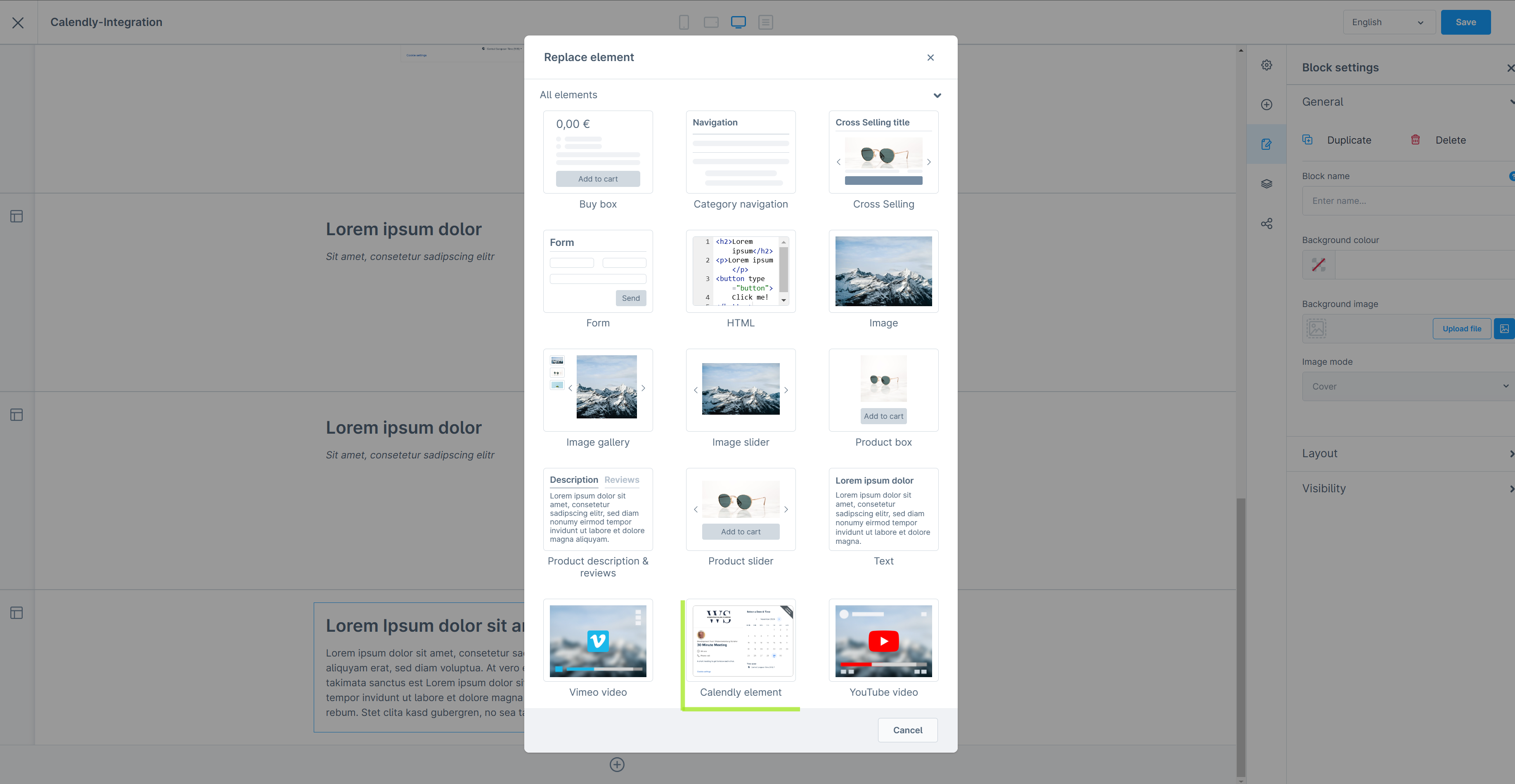Viewport: 1515px width, 784px height.
Task: Expand the All elements filter dropdown
Action: point(936,95)
